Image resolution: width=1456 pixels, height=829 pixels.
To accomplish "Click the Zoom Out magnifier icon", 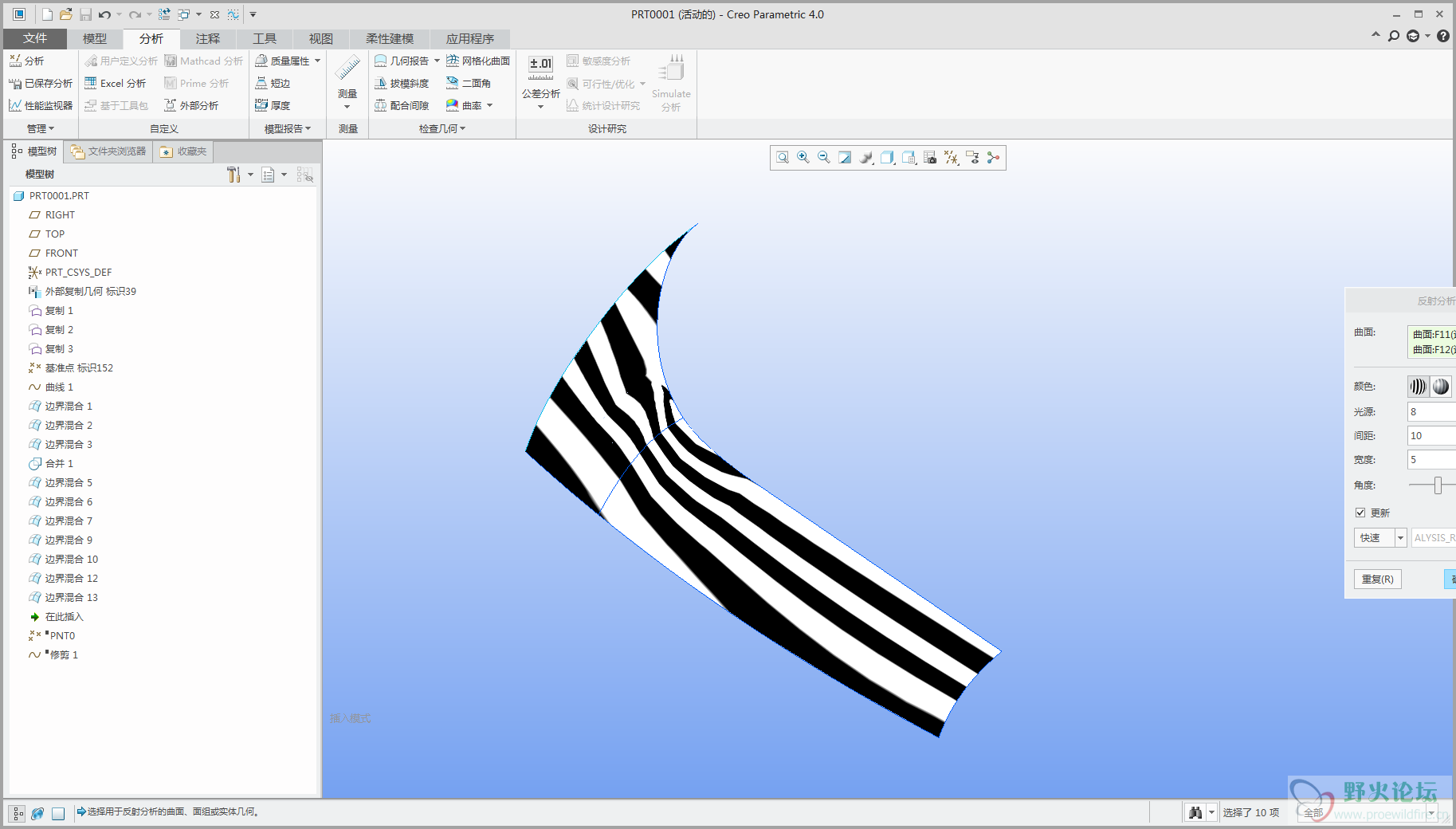I will [x=824, y=158].
